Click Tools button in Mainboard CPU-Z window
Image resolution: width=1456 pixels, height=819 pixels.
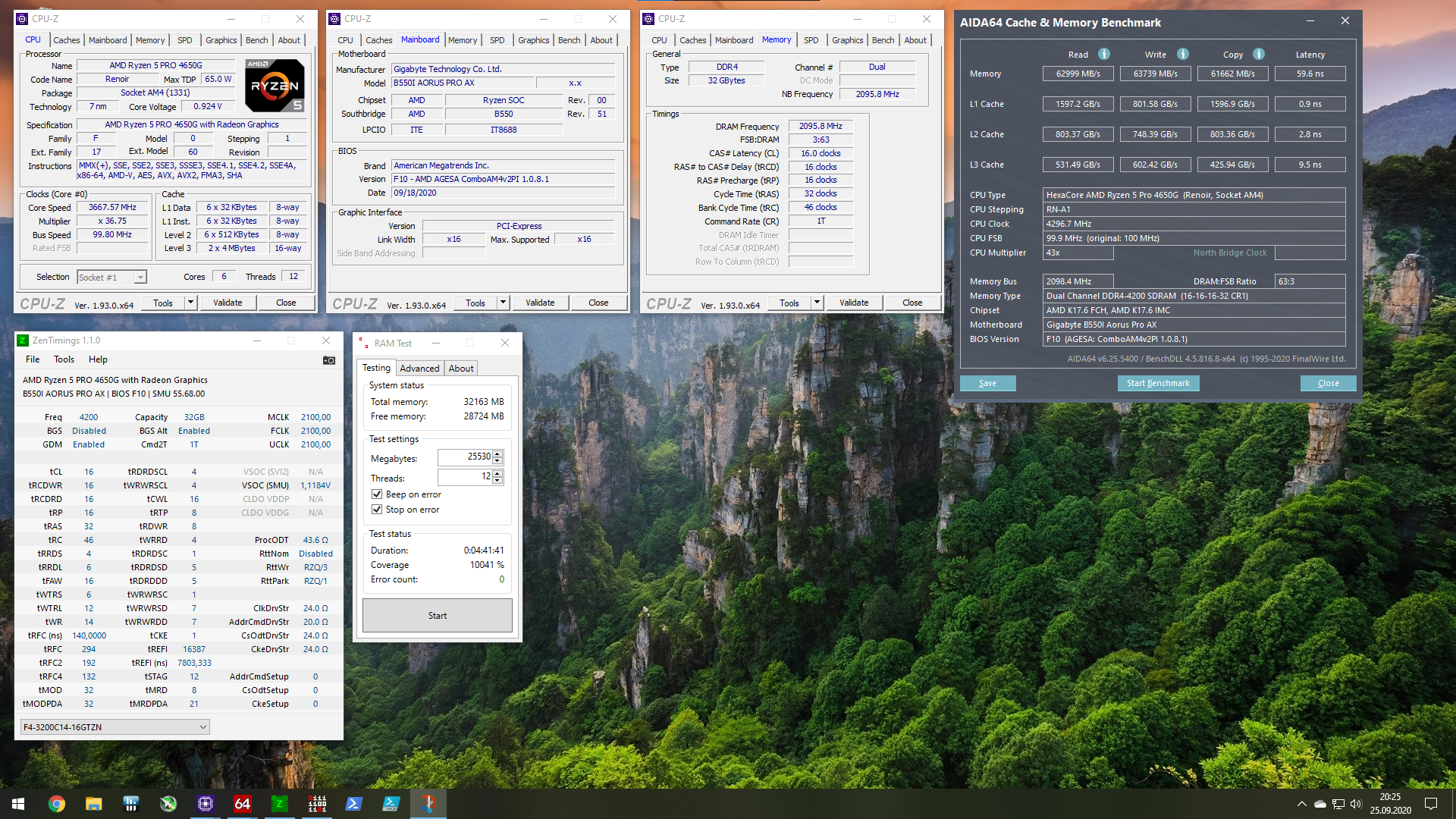pyautogui.click(x=475, y=303)
